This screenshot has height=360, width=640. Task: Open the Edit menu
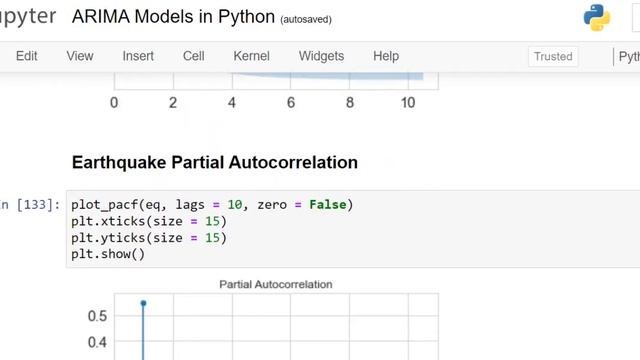click(x=27, y=56)
